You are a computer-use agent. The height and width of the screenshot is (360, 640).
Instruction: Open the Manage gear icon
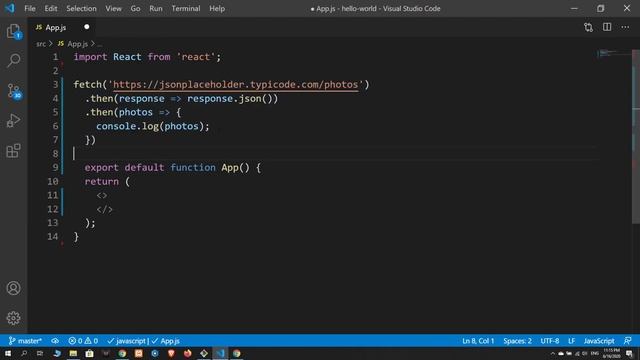pos(13,318)
